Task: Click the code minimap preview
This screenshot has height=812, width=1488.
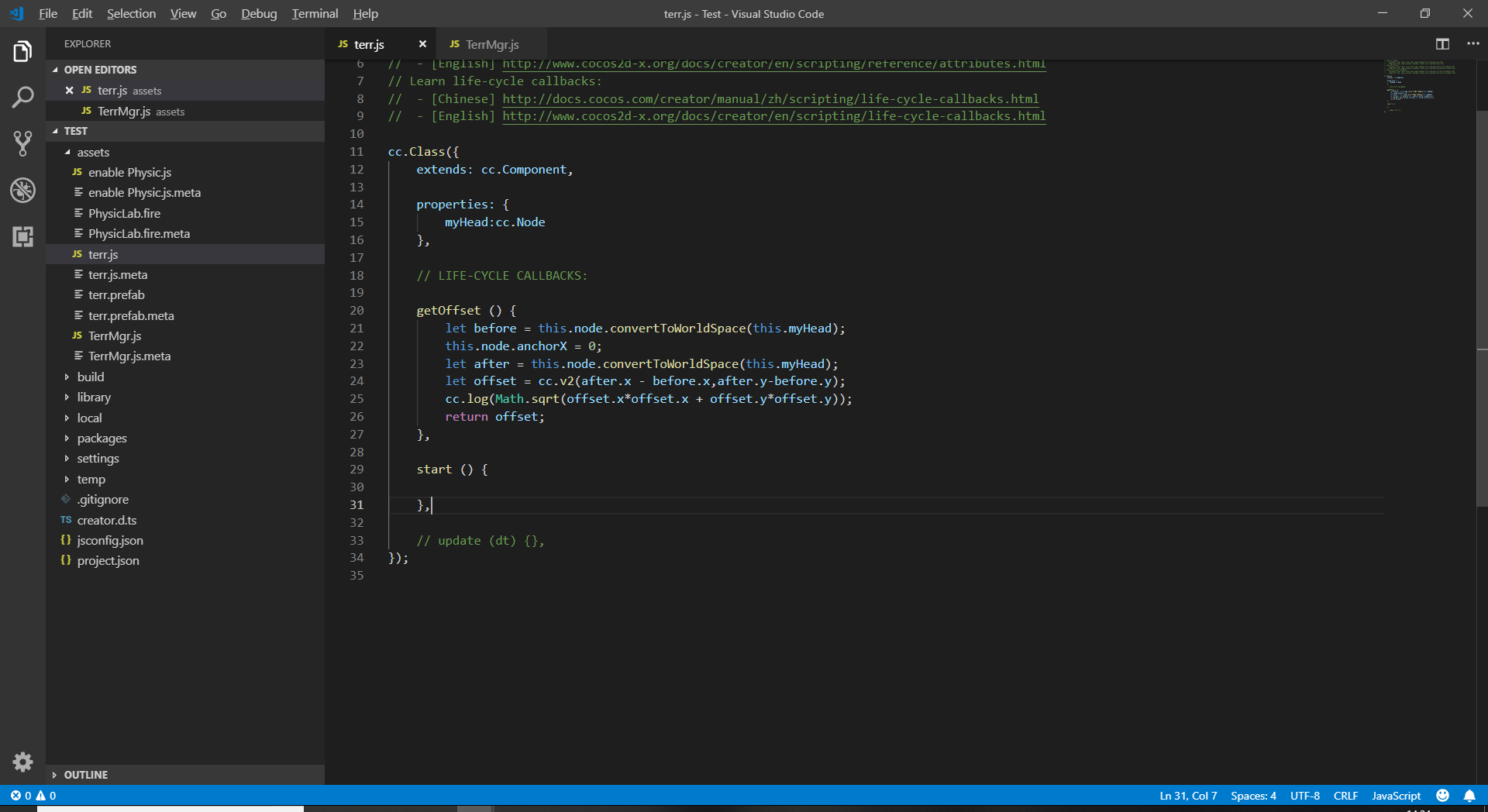Action: coord(1421,85)
